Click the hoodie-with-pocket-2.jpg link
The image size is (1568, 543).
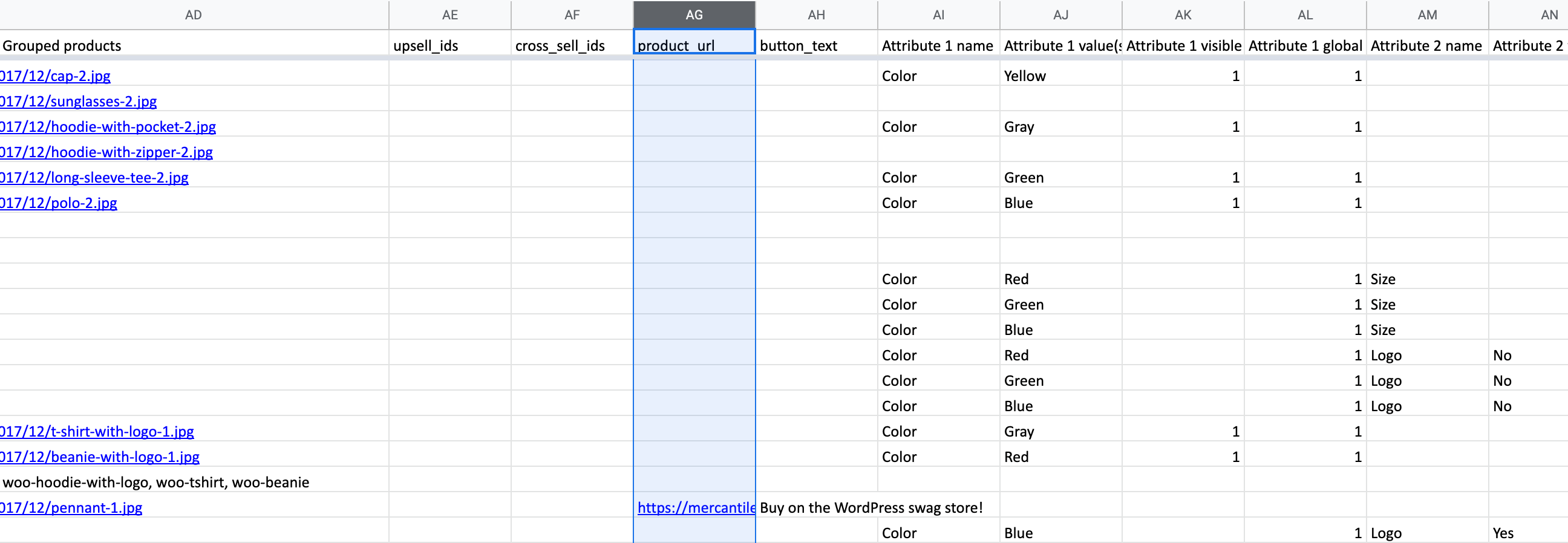point(108,127)
